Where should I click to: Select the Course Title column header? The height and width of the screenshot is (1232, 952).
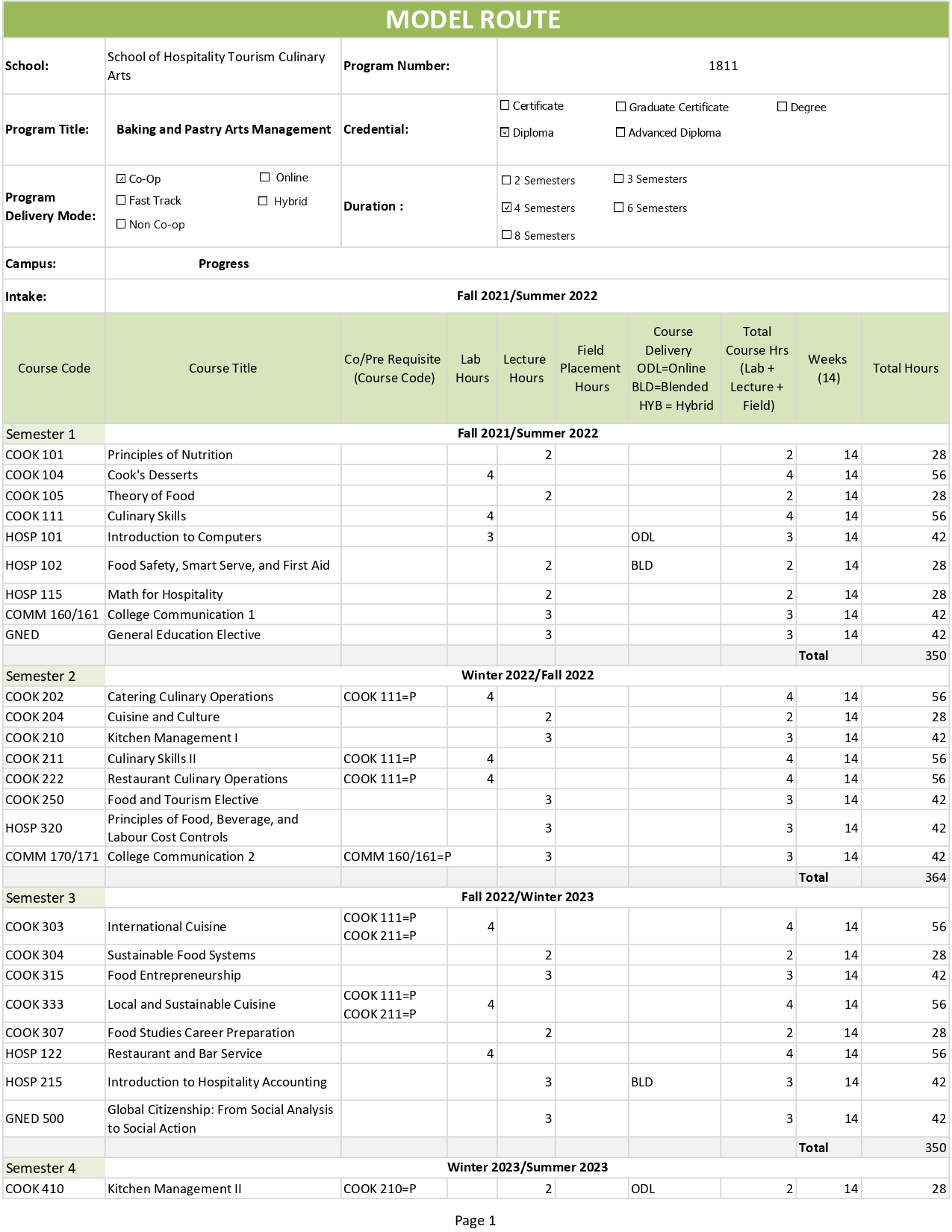[223, 368]
